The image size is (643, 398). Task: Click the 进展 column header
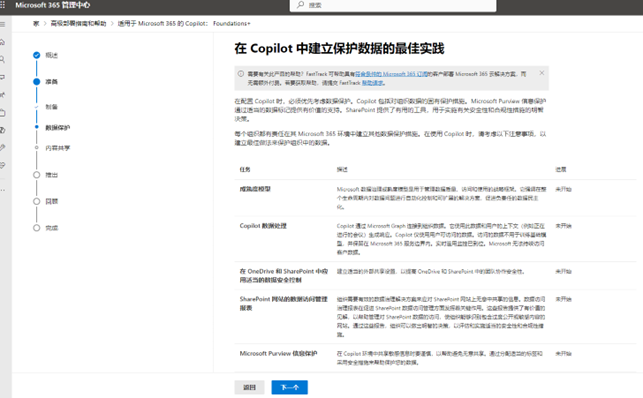[561, 170]
